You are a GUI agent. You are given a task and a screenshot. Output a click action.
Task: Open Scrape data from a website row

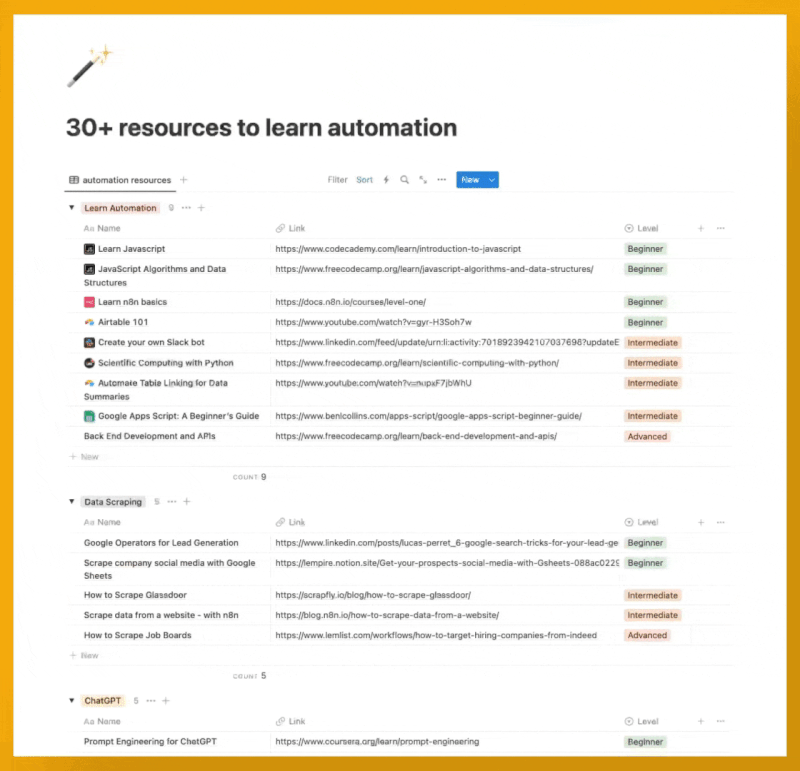(161, 615)
